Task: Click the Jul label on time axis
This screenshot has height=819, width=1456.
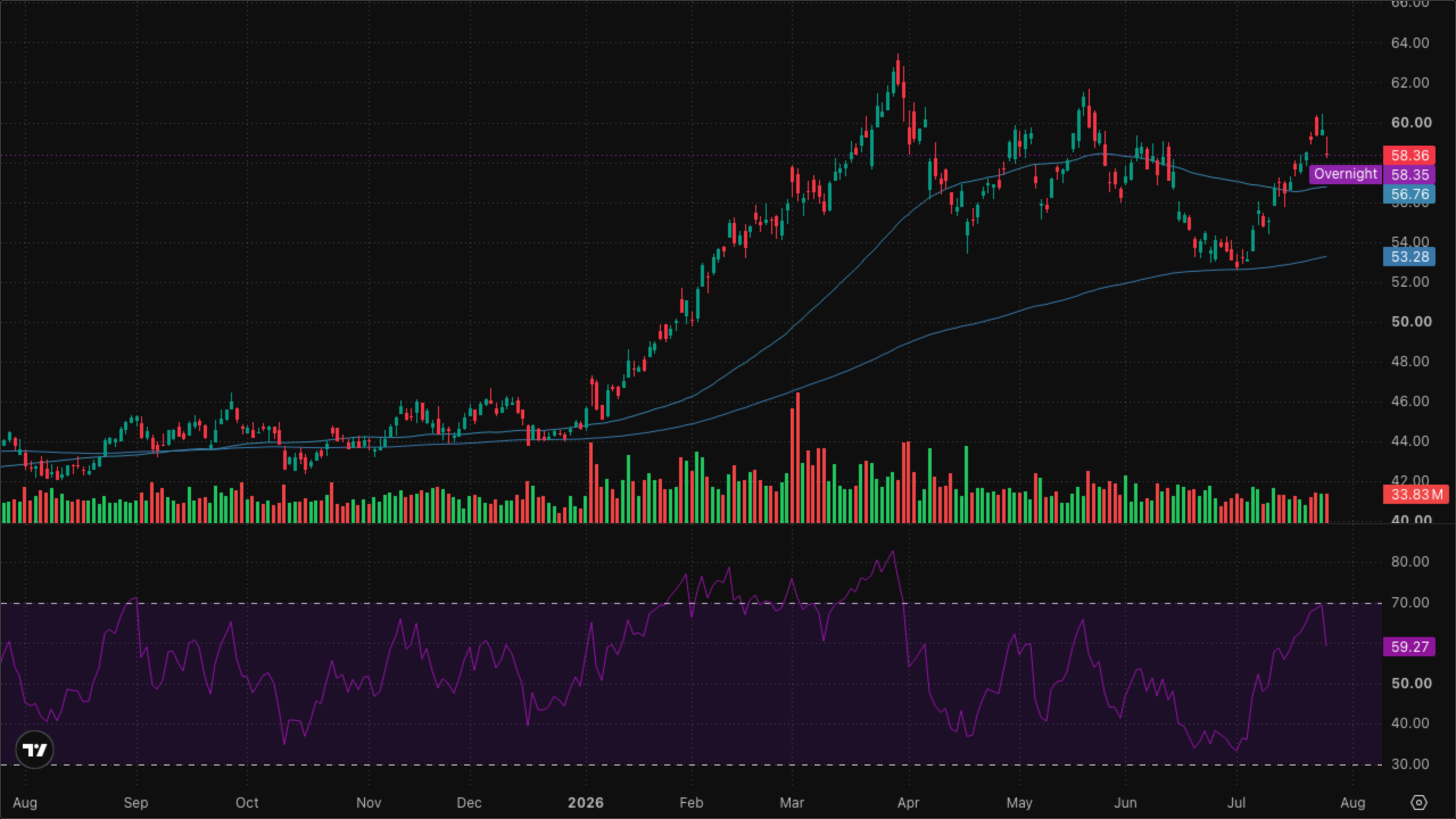Action: coord(1236,803)
